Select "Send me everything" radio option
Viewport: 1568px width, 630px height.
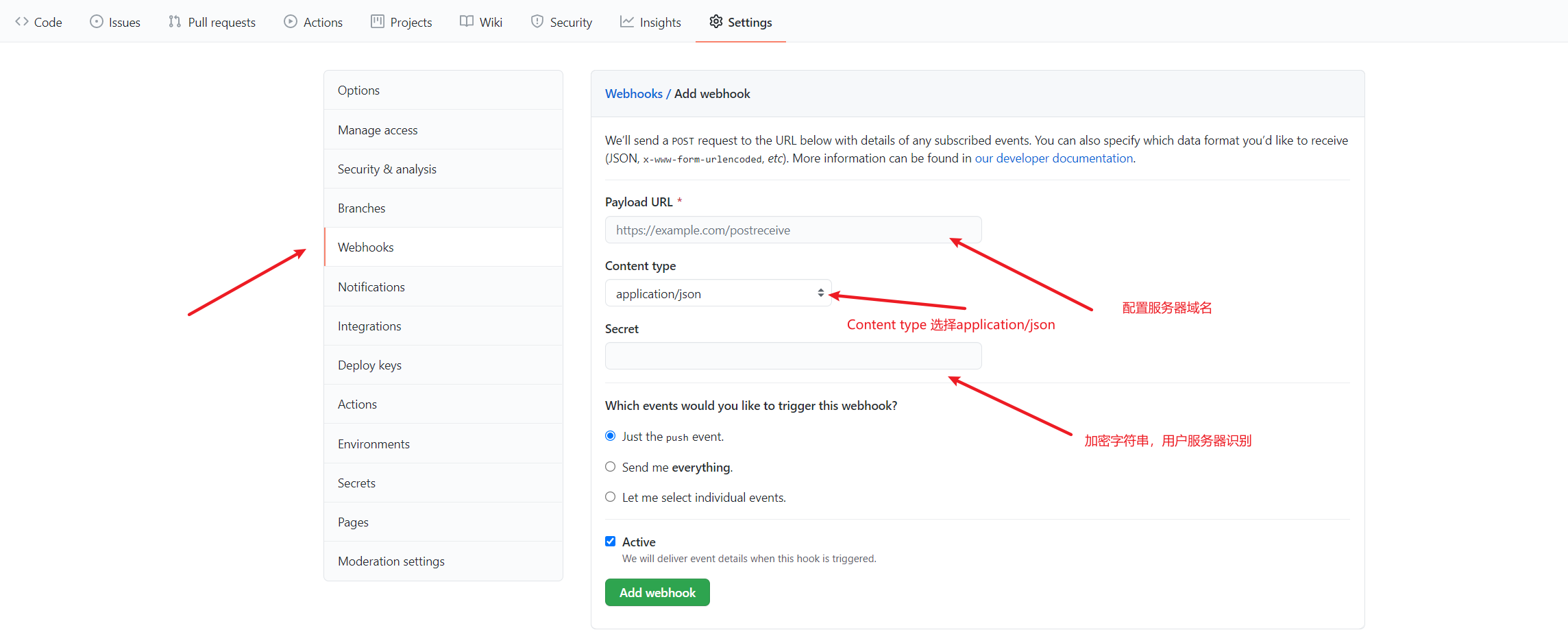(x=610, y=467)
